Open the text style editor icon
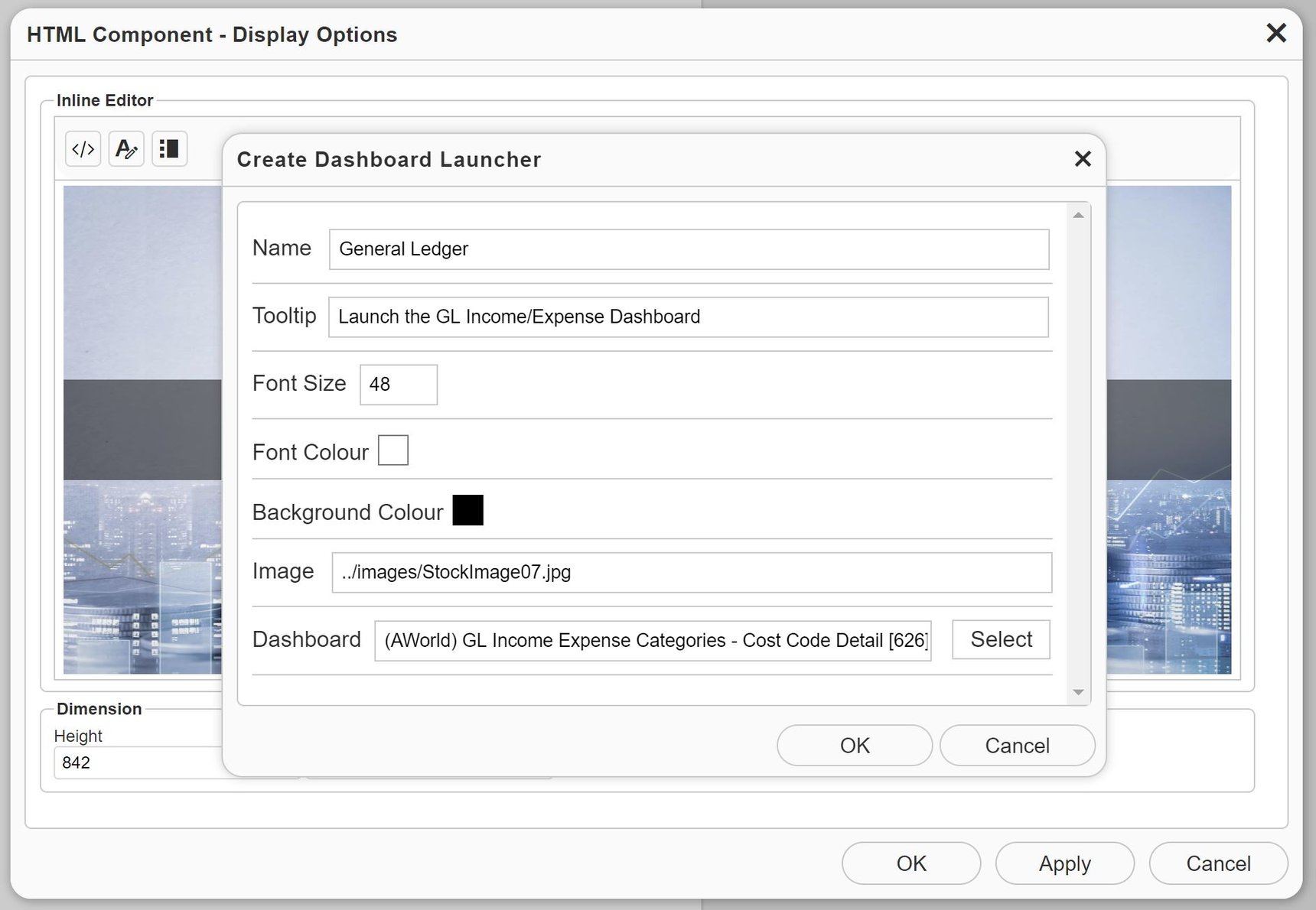 pyautogui.click(x=126, y=149)
